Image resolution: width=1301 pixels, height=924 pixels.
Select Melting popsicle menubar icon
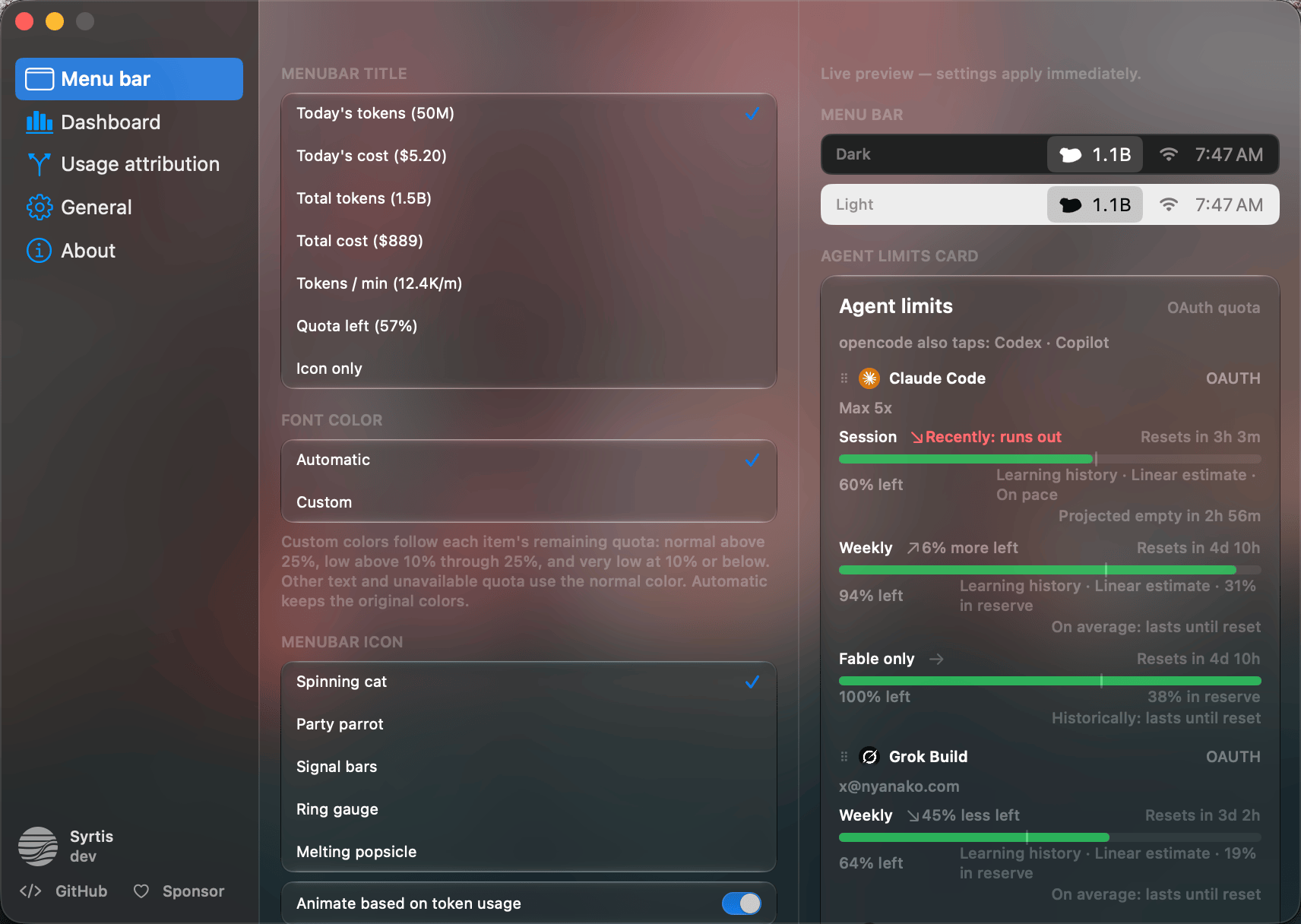(x=529, y=852)
